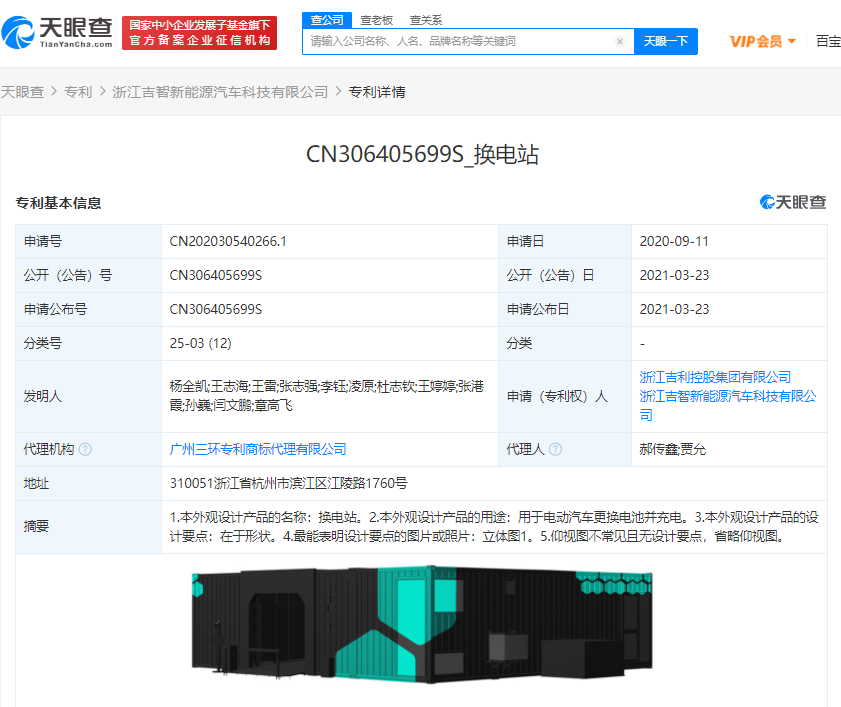Click the TianYanCha logo
841x707 pixels.
pos(57,32)
